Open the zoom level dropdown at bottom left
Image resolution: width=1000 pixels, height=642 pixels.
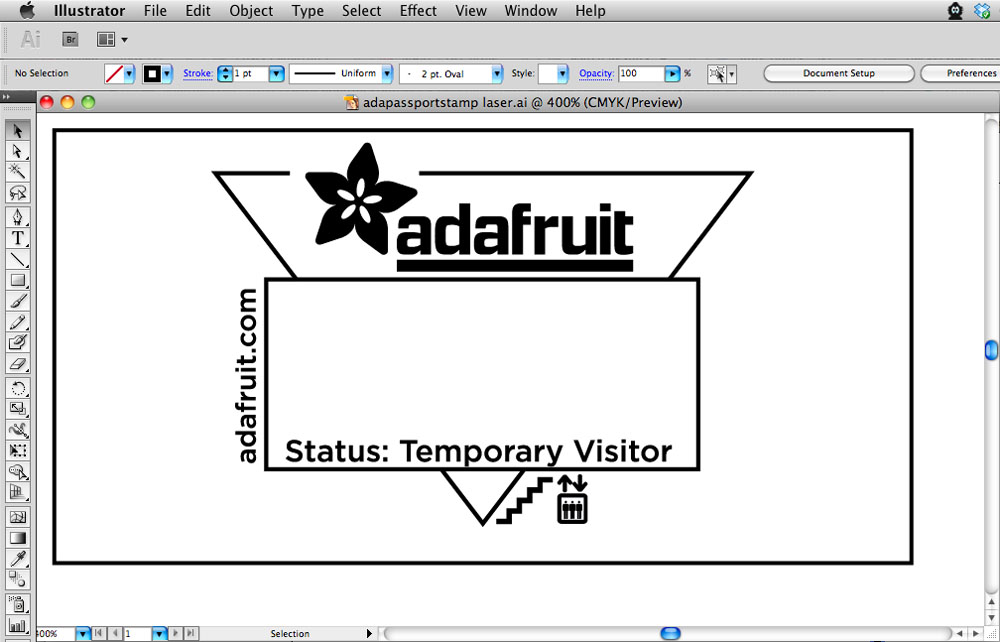coord(83,634)
